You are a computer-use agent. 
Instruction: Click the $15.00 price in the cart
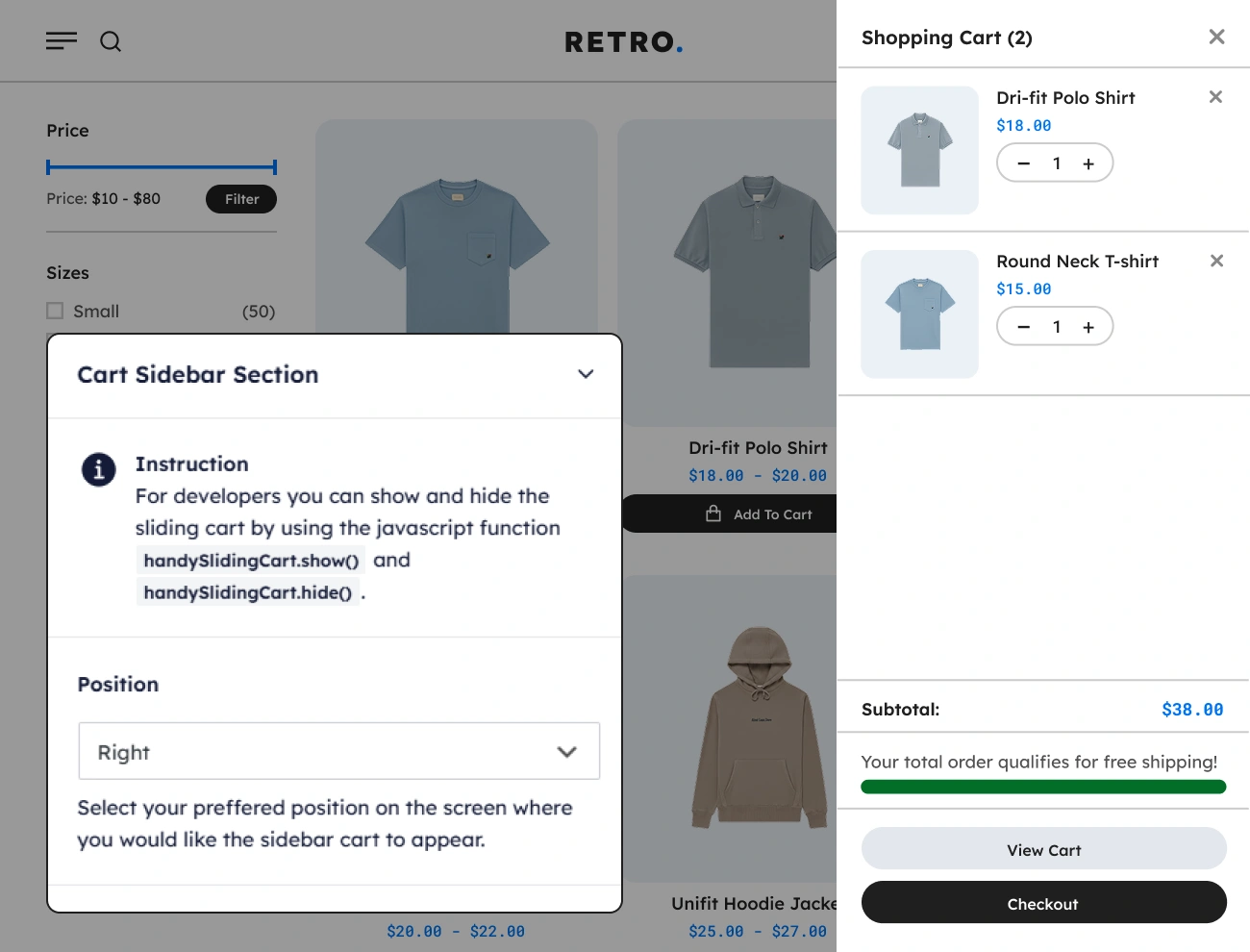(x=1024, y=289)
